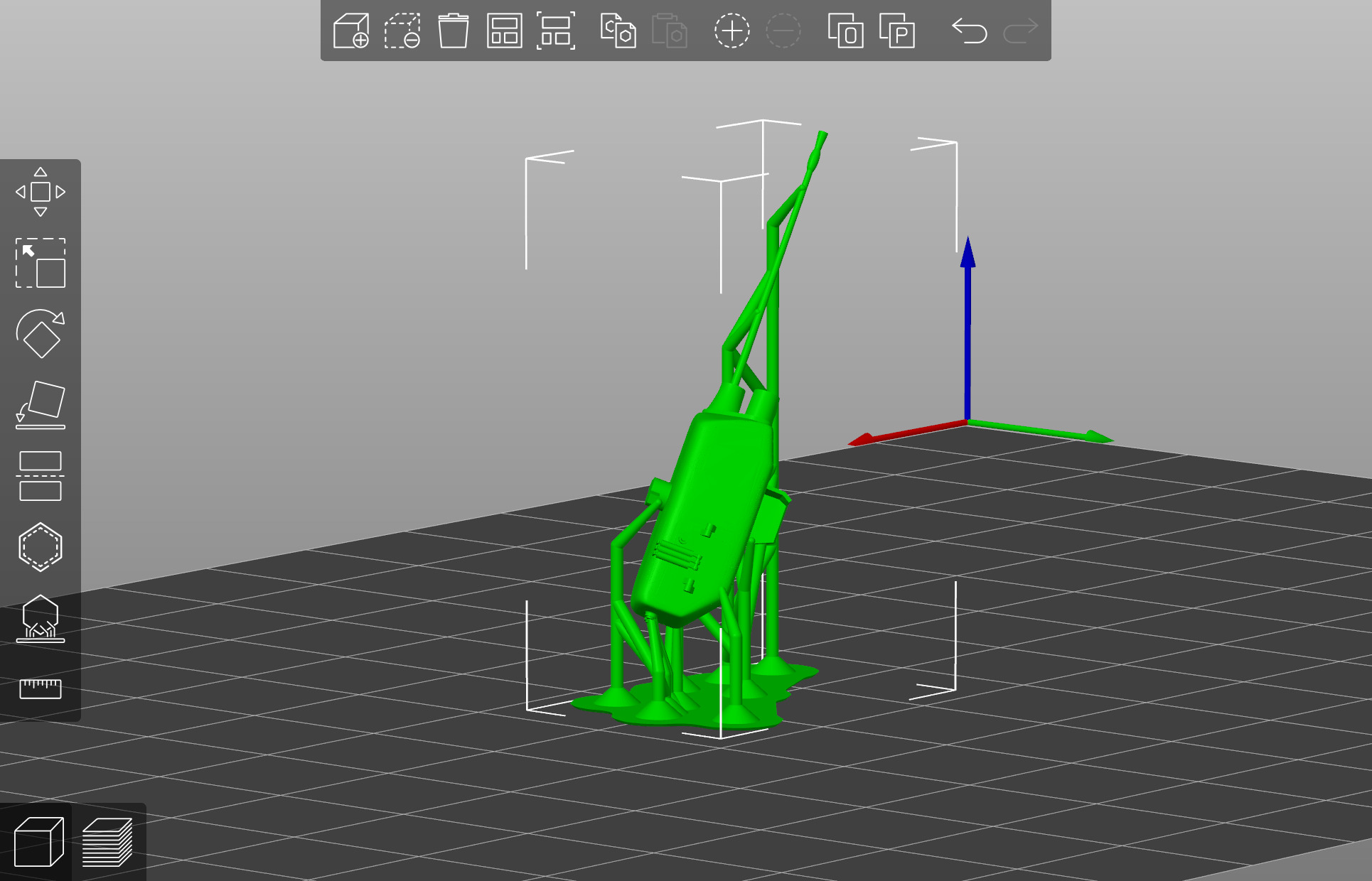Click the Split to parts icon

pos(896,31)
